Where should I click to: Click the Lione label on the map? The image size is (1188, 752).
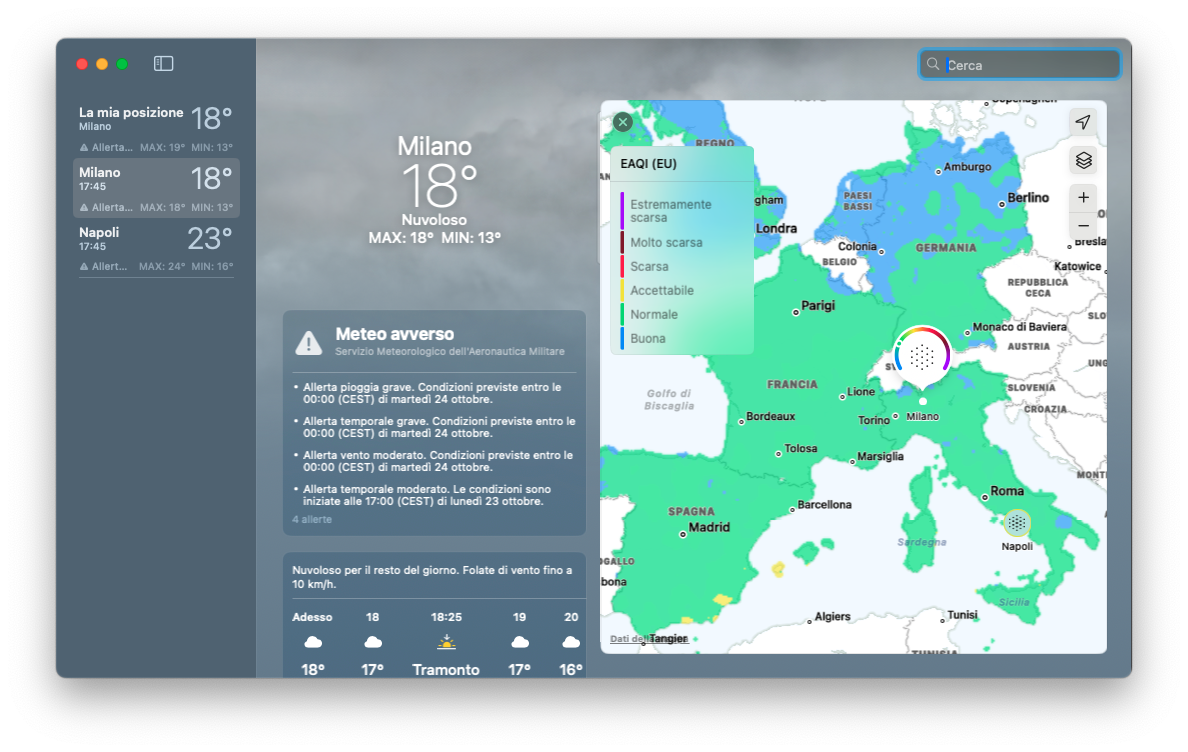861,392
